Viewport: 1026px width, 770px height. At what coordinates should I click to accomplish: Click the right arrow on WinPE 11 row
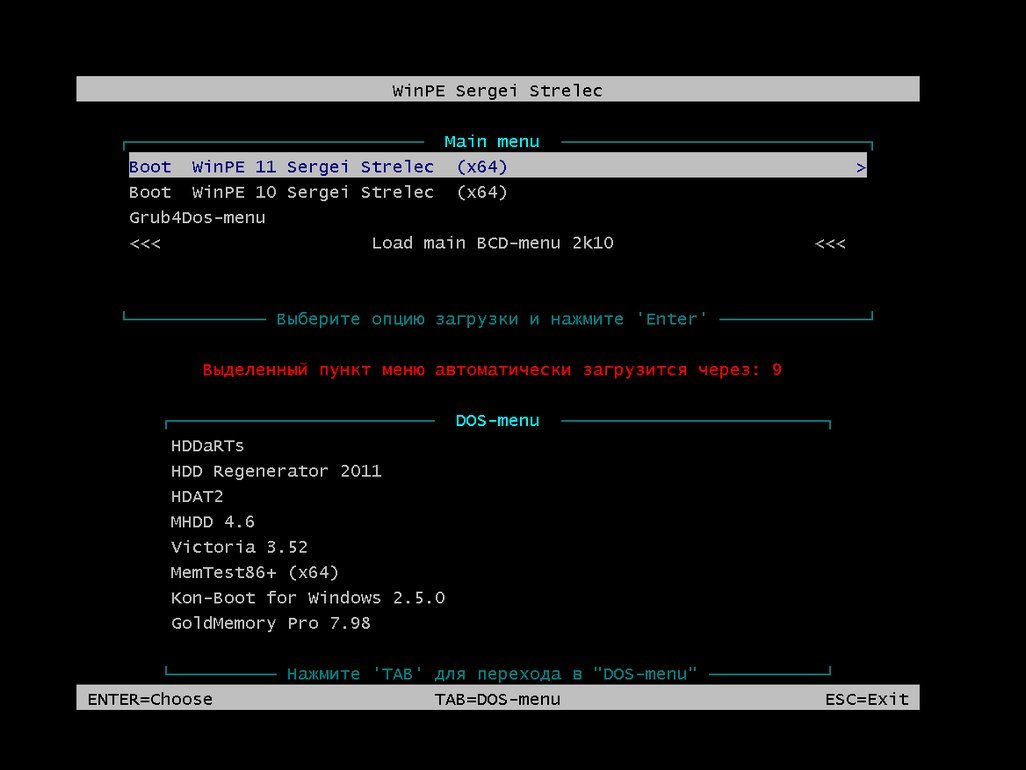(x=860, y=168)
